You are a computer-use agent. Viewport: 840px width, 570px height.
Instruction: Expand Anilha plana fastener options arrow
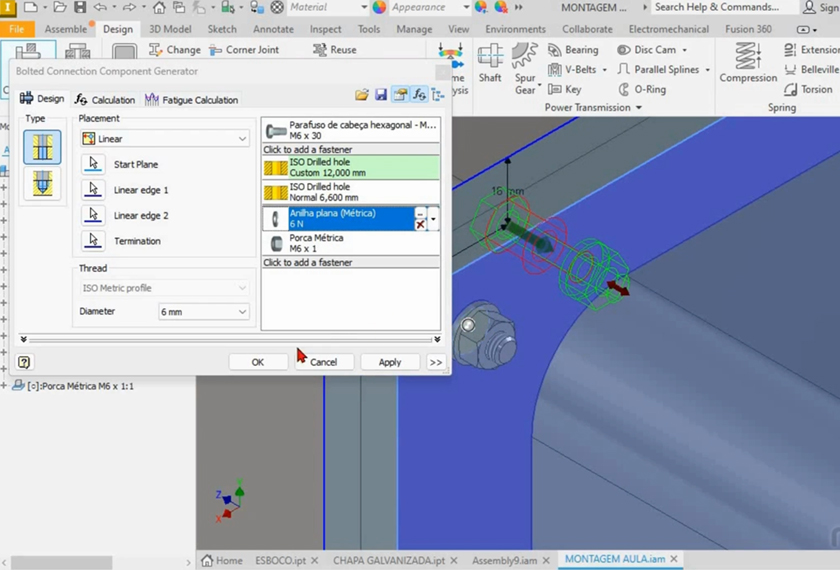point(433,218)
